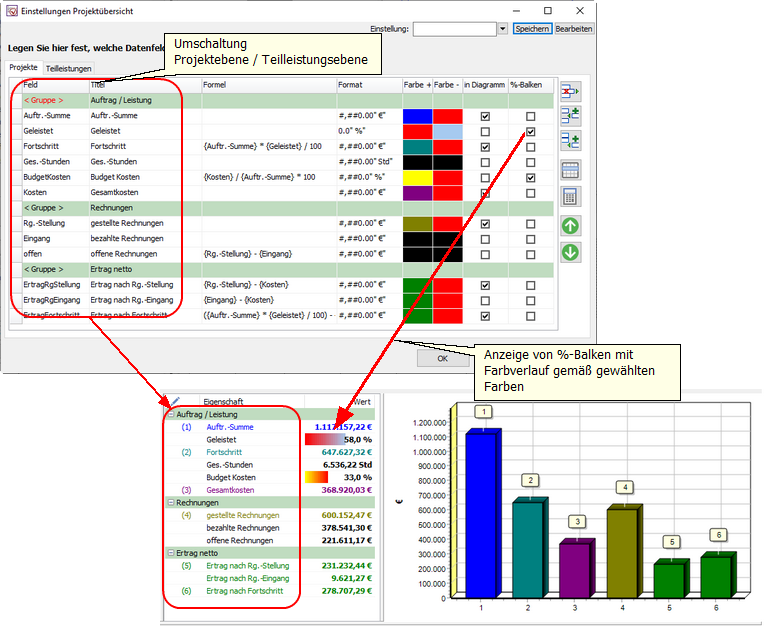Switch to the Teilleistungen tab
Screen dimensions: 764x626
(x=69, y=68)
